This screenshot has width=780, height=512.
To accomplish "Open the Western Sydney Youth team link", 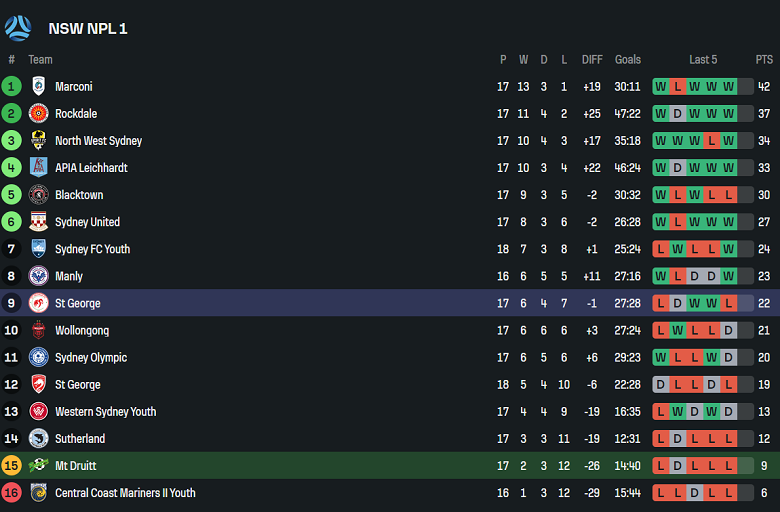I will tap(105, 411).
